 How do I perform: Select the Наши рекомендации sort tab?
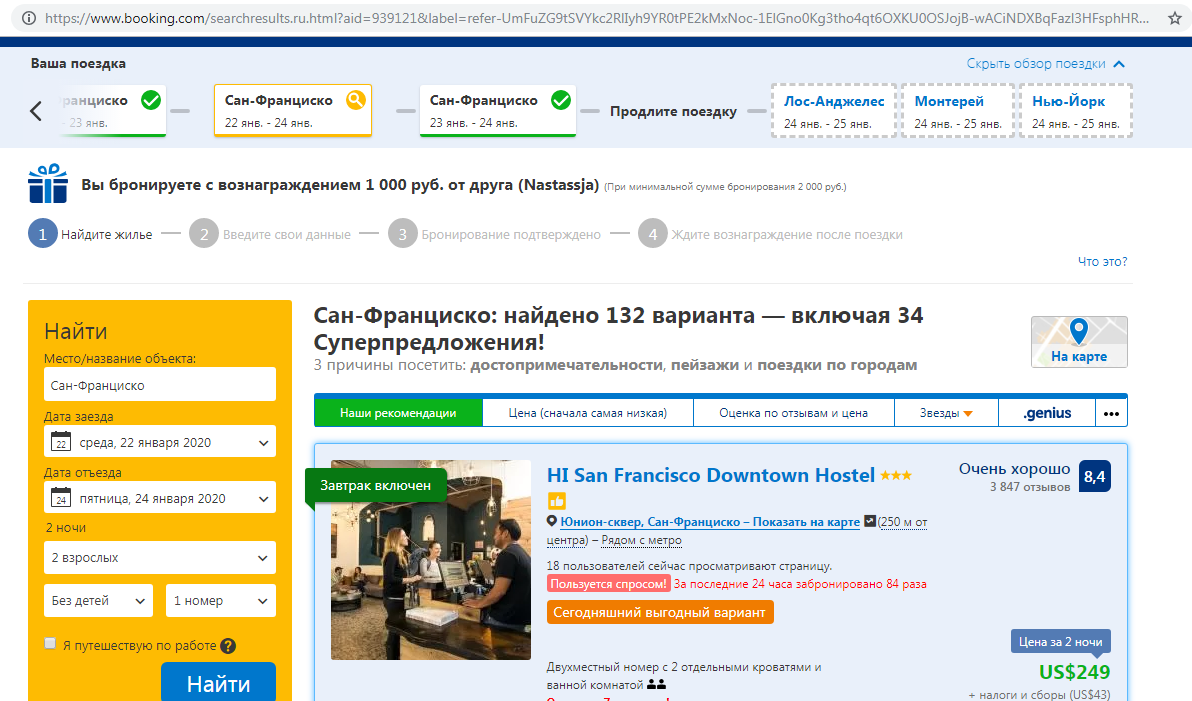coord(398,413)
